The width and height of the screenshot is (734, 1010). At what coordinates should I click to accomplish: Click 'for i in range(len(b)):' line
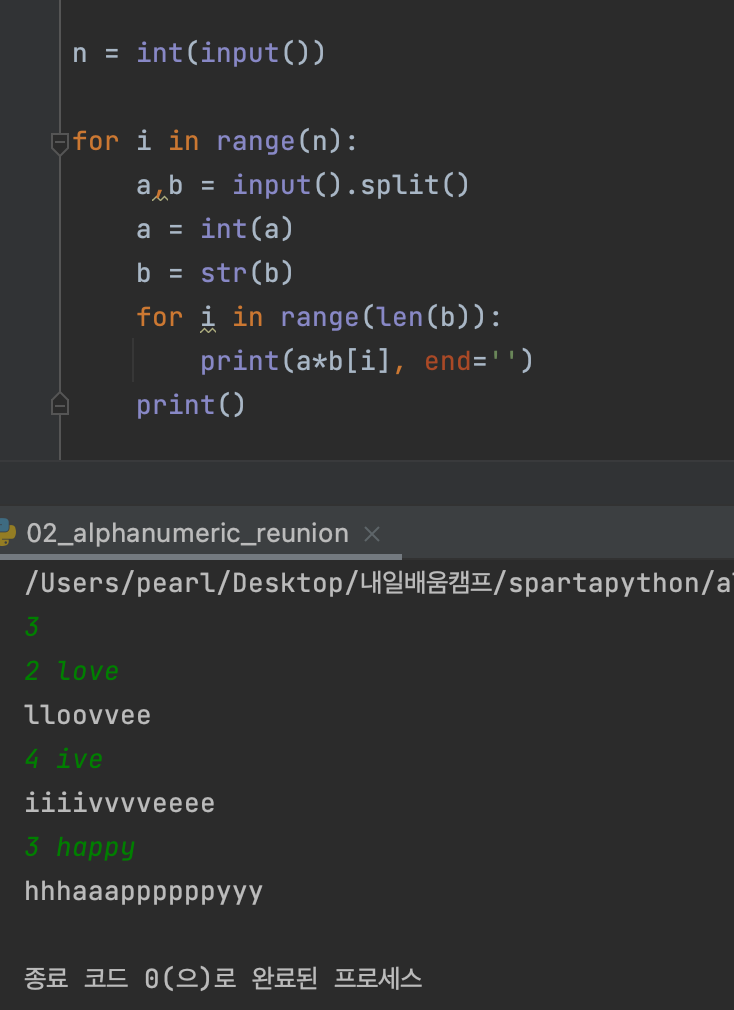(x=318, y=317)
